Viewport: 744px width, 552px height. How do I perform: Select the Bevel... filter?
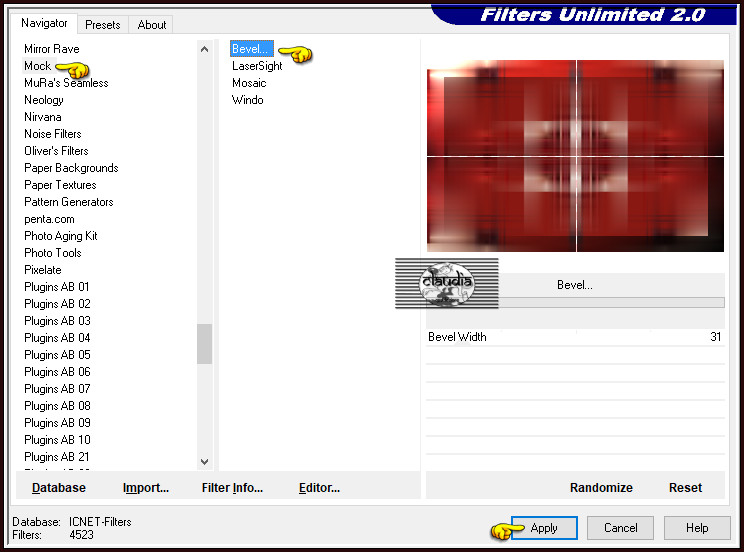(251, 49)
